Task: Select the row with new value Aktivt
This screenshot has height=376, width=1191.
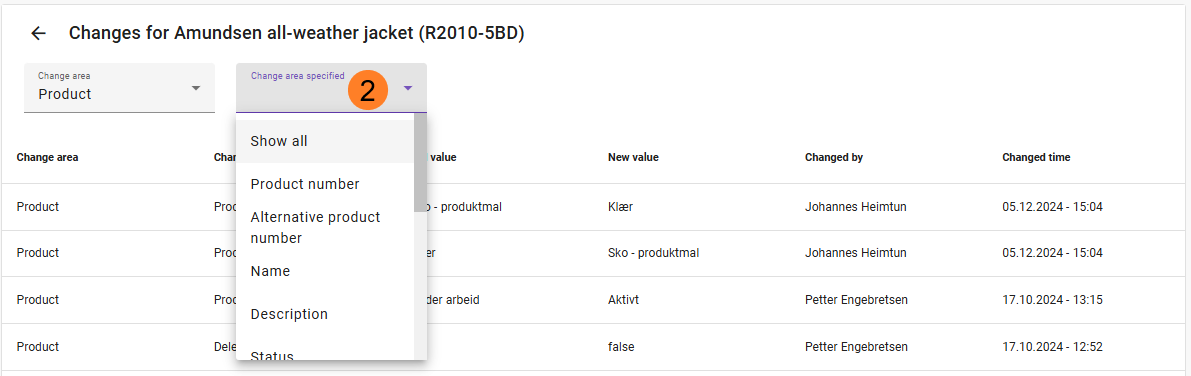Action: coord(596,300)
